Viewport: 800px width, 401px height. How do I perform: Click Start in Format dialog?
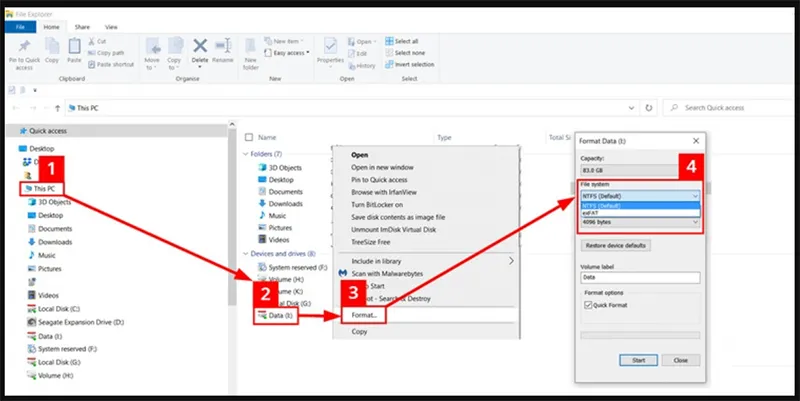[x=638, y=360]
